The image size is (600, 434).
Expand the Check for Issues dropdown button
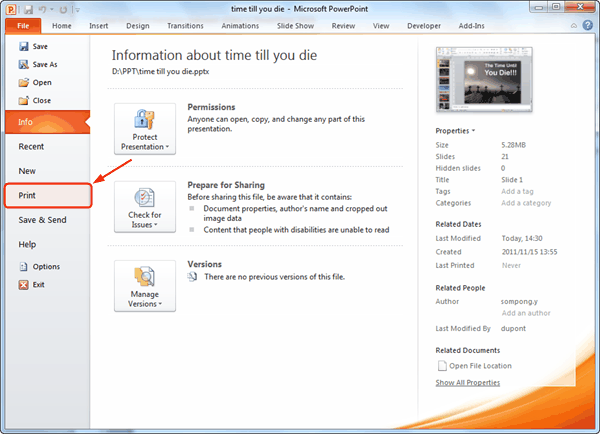(145, 207)
